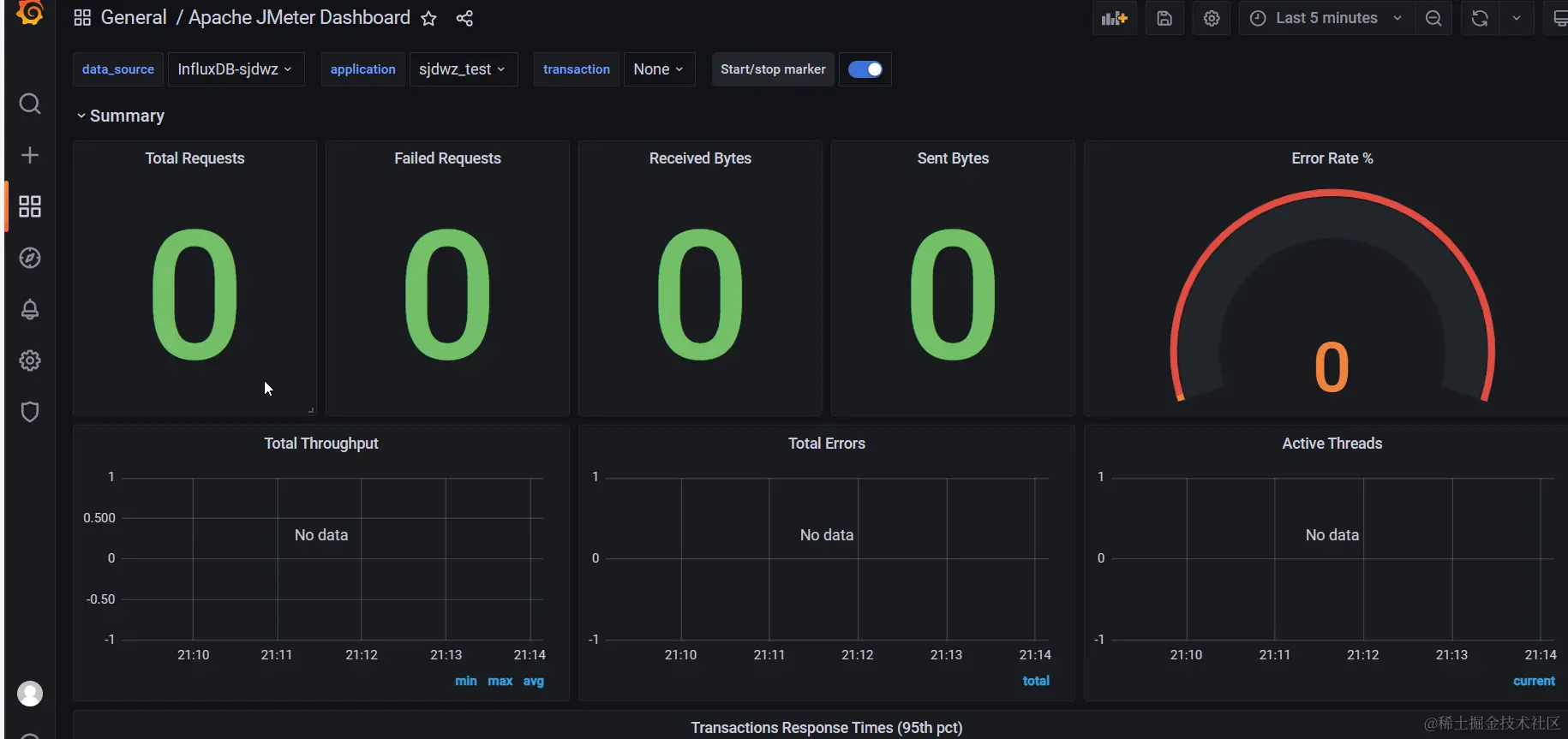Open the Grafana home logo
The image size is (1568, 739).
pos(30,12)
